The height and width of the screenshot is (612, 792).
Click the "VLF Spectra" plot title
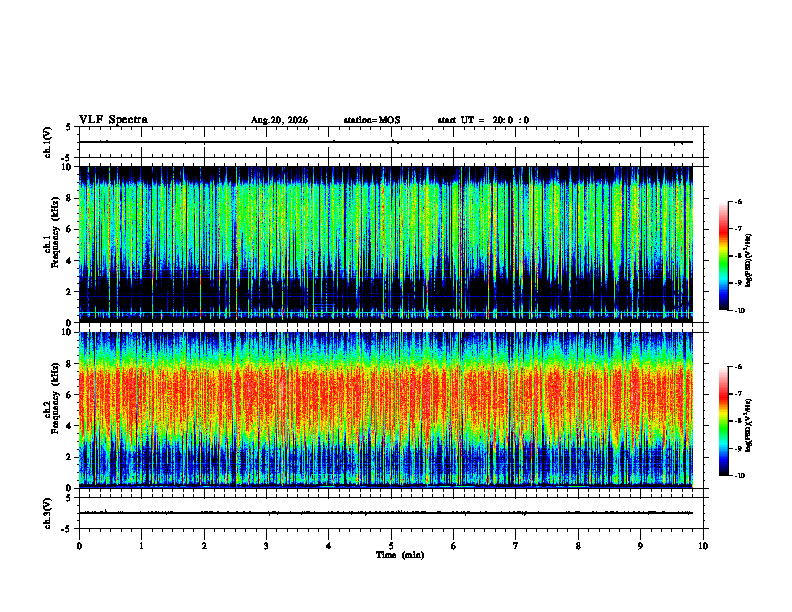(x=113, y=120)
